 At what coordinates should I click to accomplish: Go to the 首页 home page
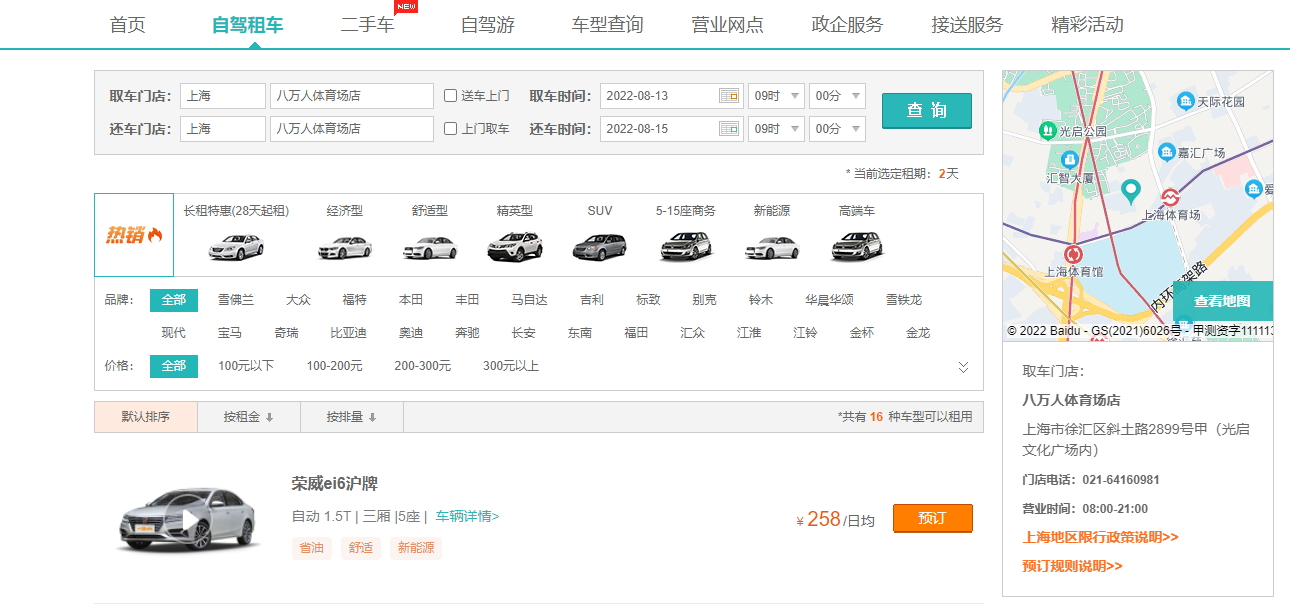point(128,25)
